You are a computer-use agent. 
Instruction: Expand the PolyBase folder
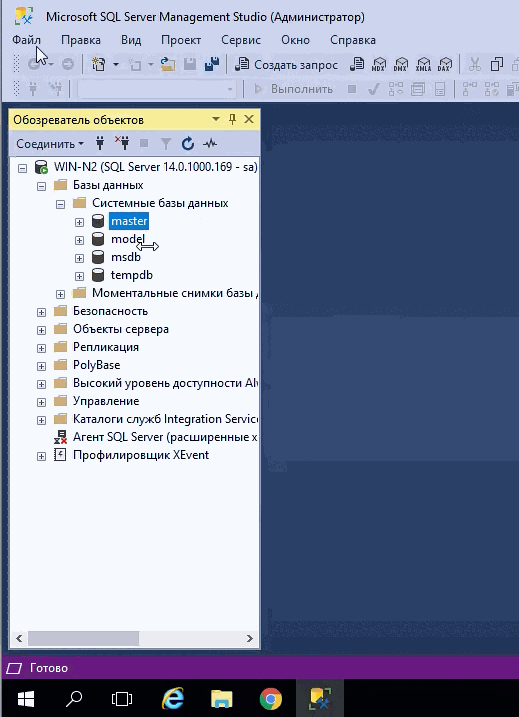coord(42,366)
